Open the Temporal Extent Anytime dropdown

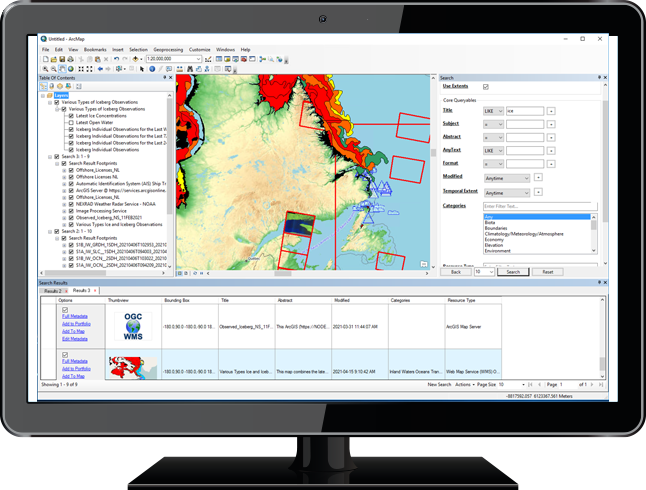[507, 193]
